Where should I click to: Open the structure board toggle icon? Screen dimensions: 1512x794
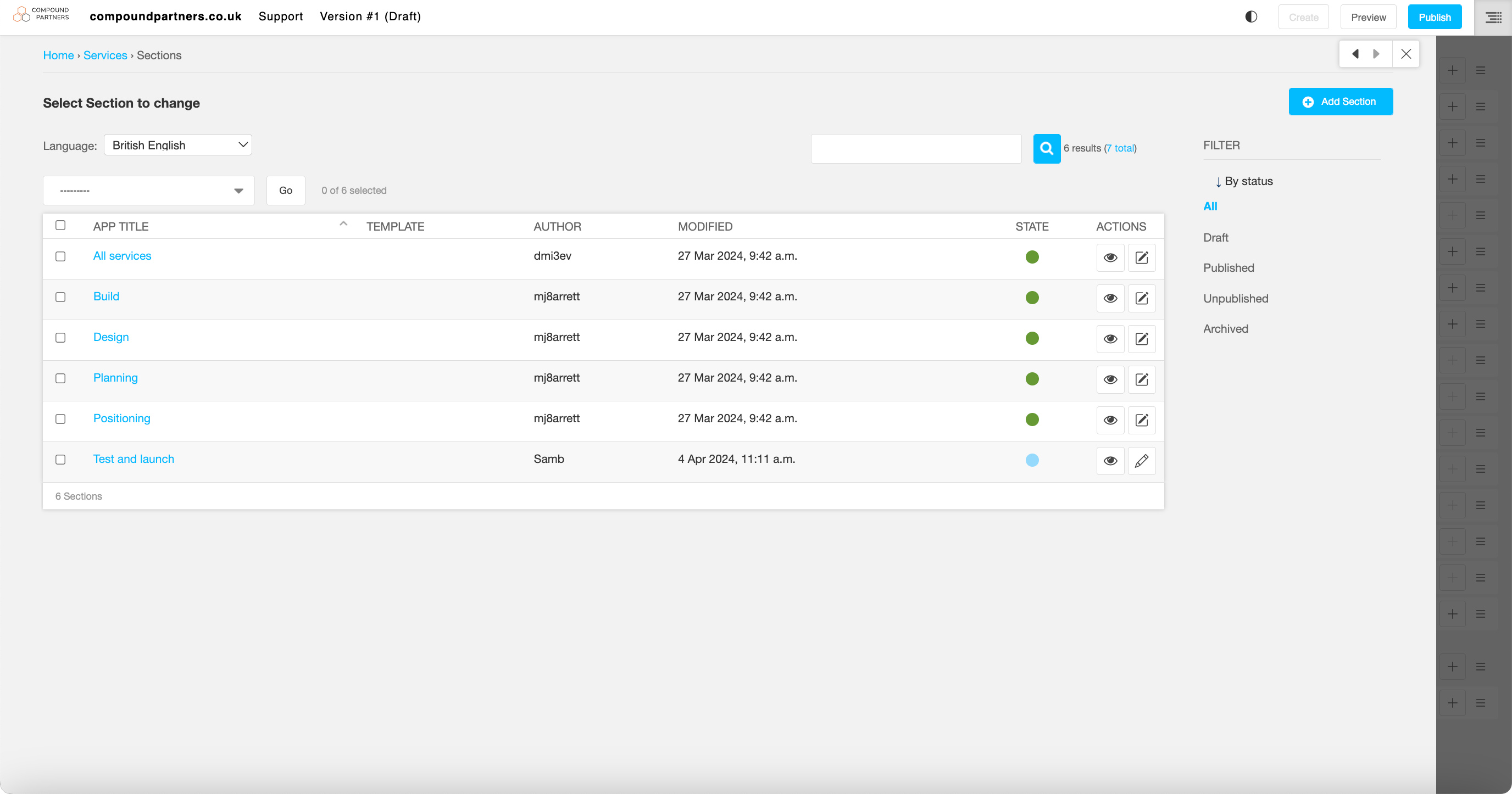1493,18
